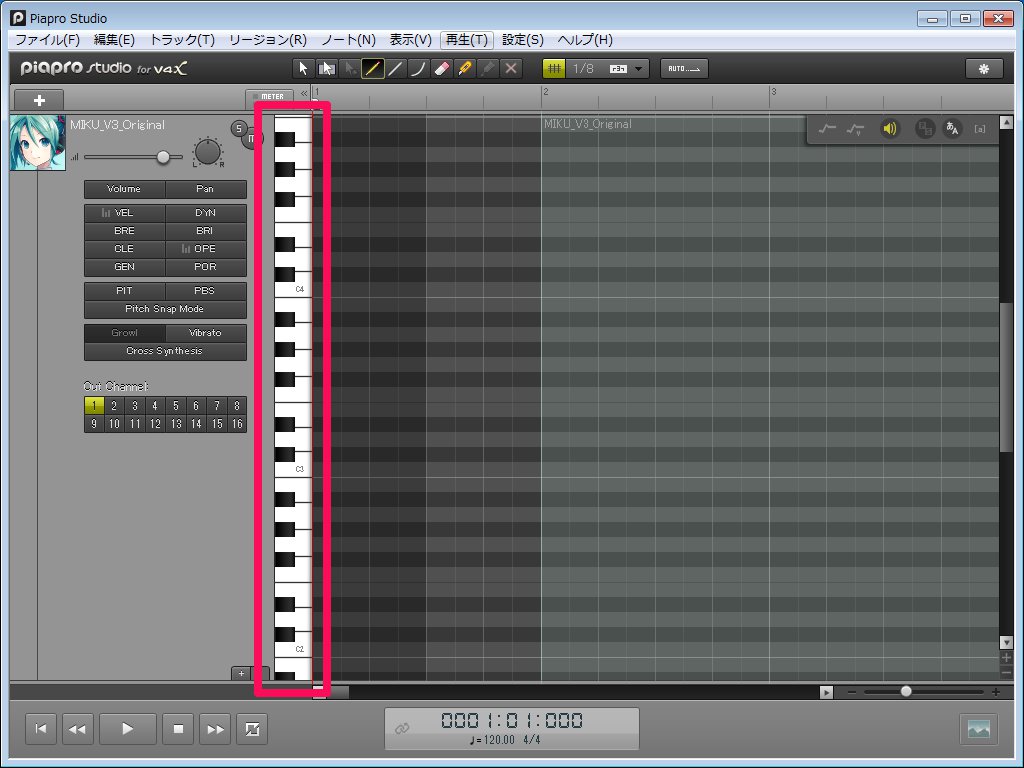The height and width of the screenshot is (768, 1024).
Task: Expand the track panel's small plus button
Action: 242,673
